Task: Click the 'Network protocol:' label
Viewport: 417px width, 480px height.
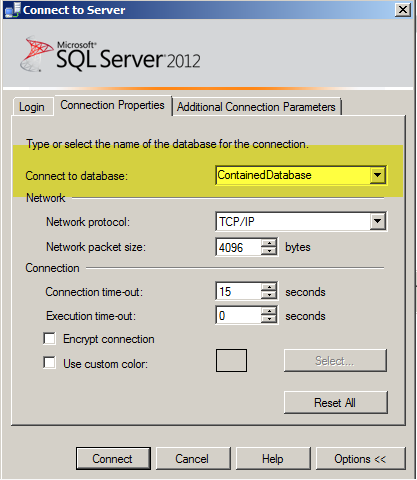Action: pyautogui.click(x=88, y=222)
